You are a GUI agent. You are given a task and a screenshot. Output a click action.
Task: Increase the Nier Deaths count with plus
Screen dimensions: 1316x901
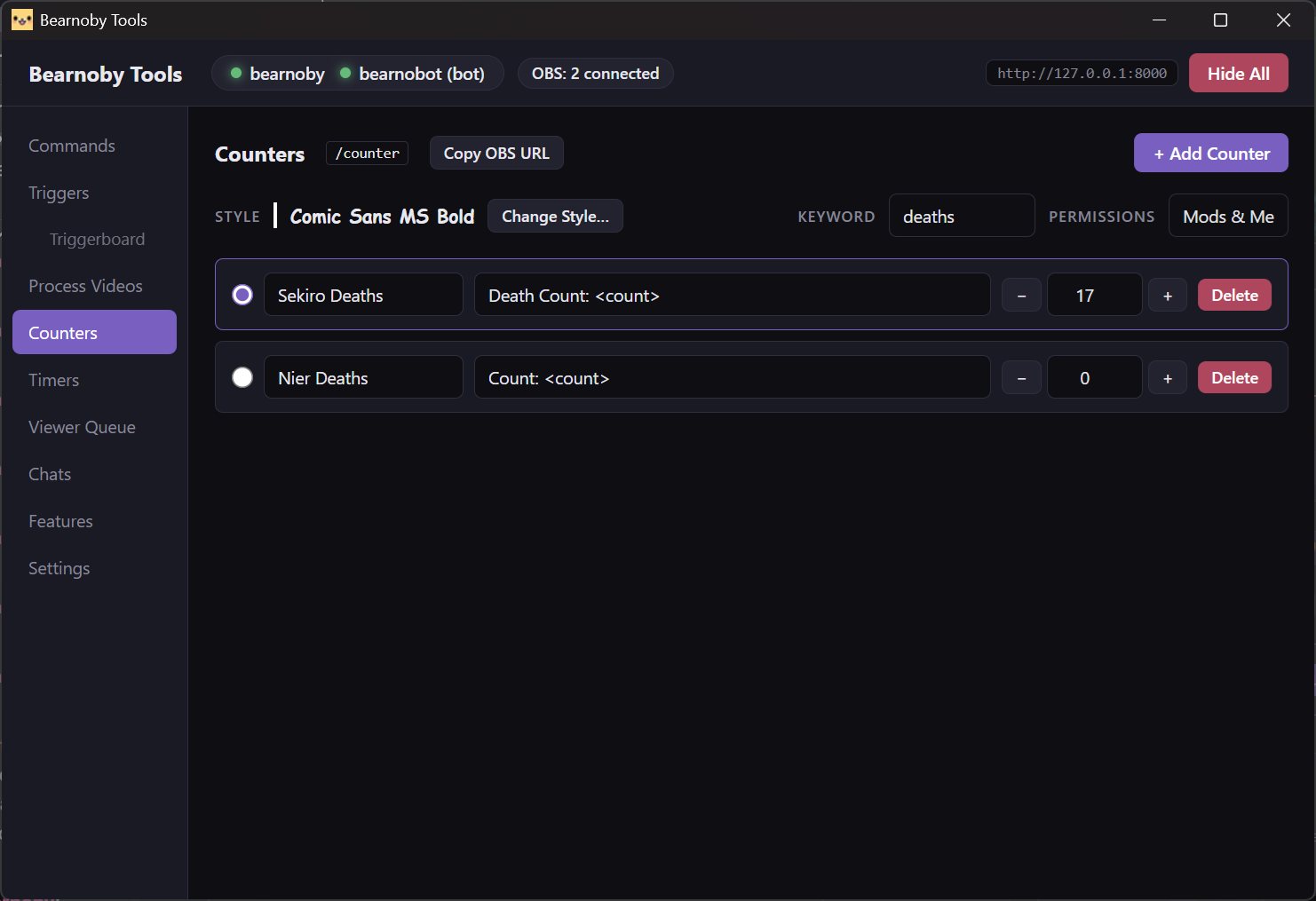click(x=1168, y=378)
